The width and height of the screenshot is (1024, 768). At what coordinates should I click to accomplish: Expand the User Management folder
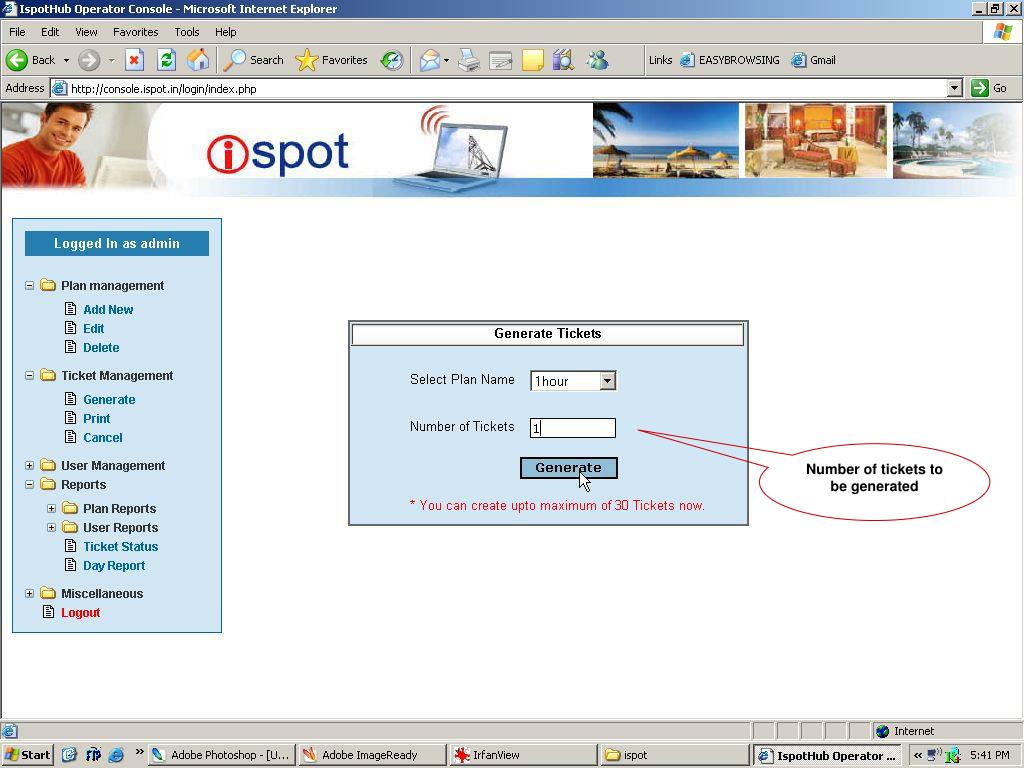click(29, 466)
